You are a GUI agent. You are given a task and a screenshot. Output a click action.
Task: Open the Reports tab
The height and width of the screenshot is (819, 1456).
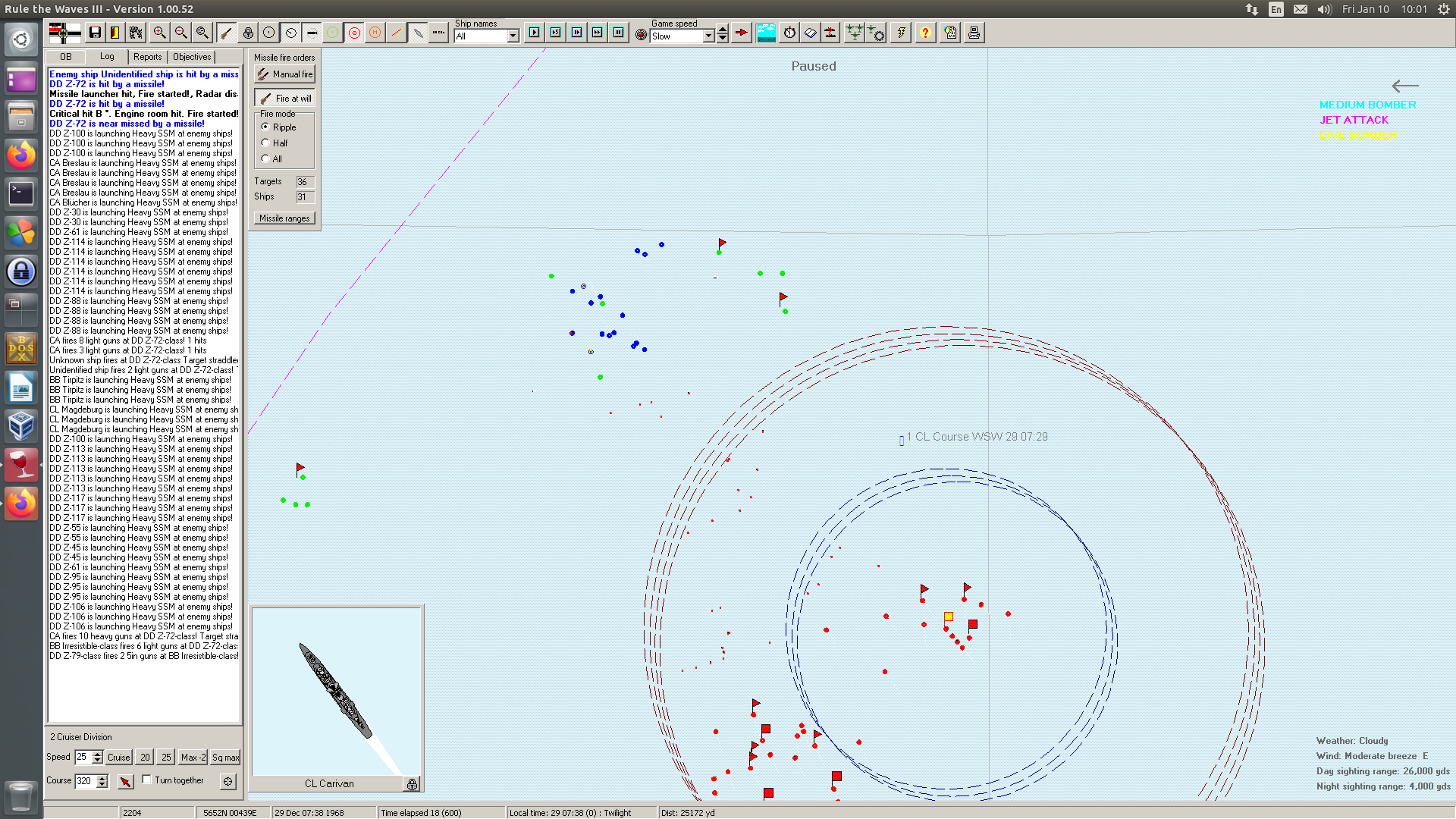[x=147, y=57]
